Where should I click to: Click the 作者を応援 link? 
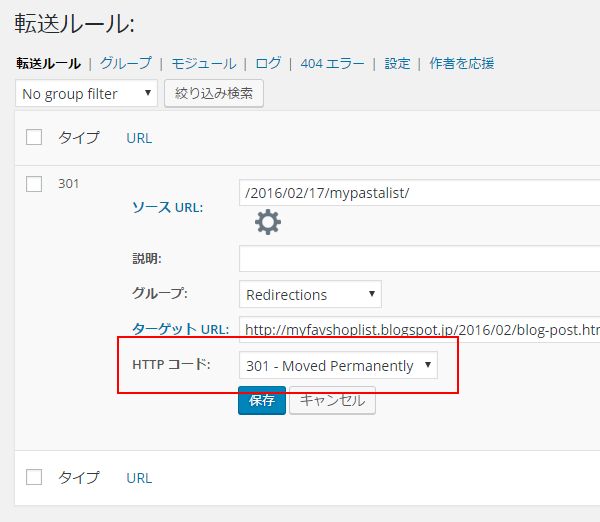tap(461, 64)
